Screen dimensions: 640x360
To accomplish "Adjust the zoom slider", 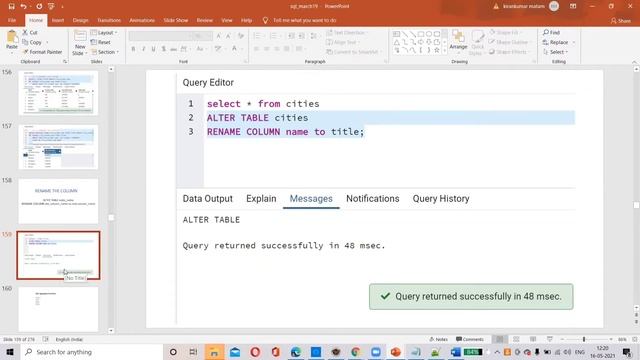I will (x=584, y=339).
